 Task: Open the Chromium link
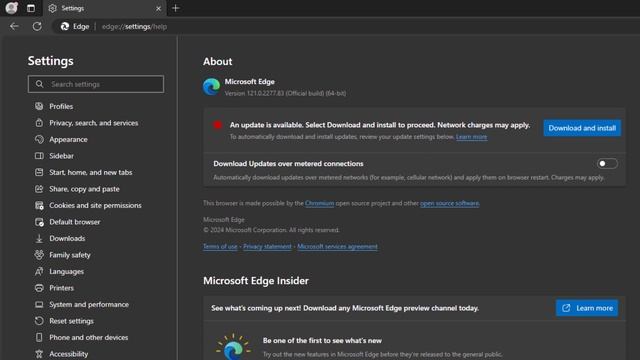tap(319, 203)
